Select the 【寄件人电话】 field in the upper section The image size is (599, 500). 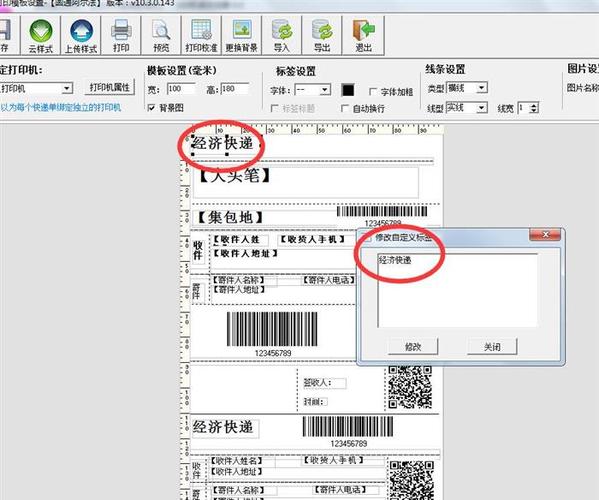coord(329,280)
